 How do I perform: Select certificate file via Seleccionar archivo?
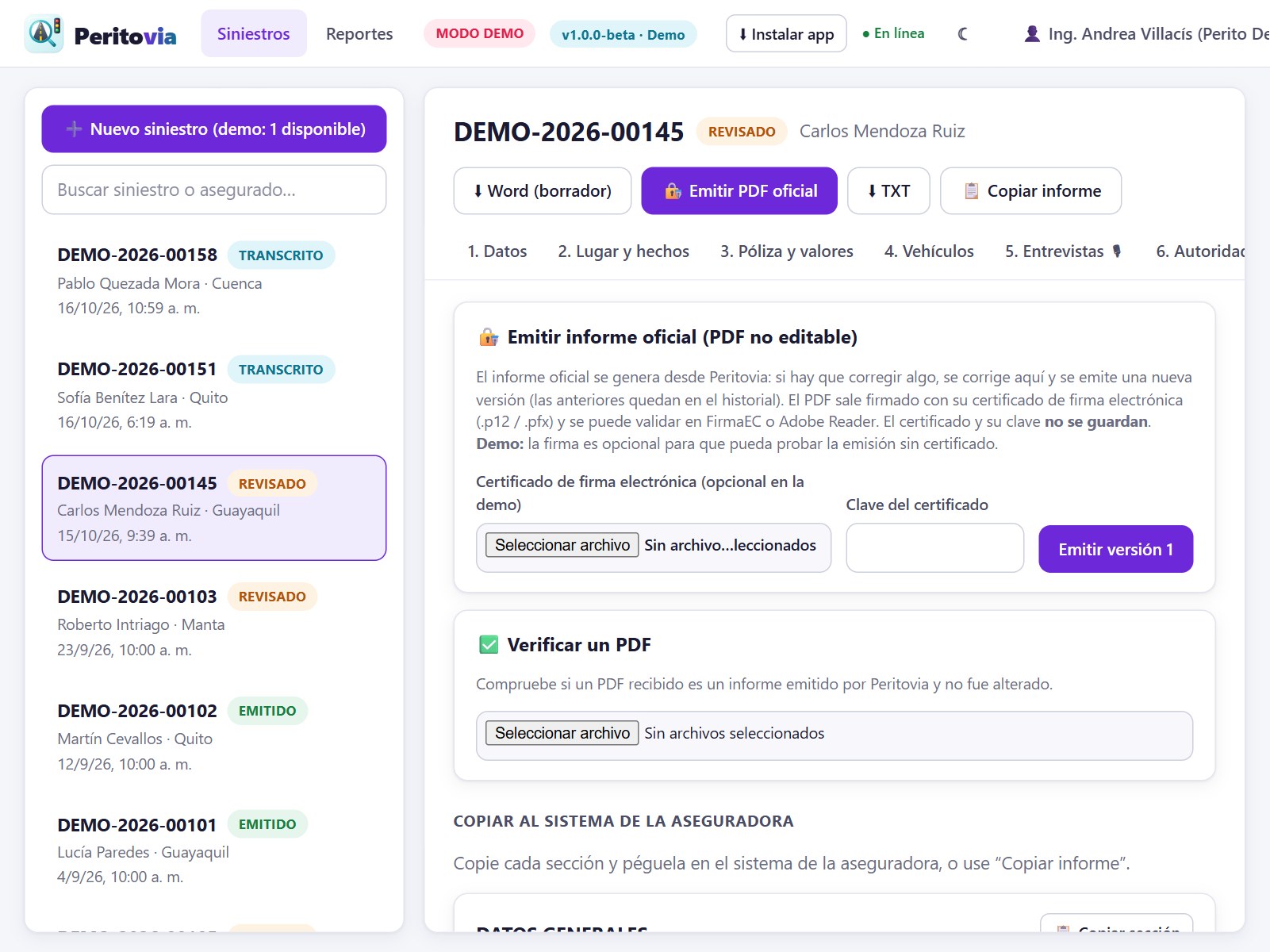[562, 545]
